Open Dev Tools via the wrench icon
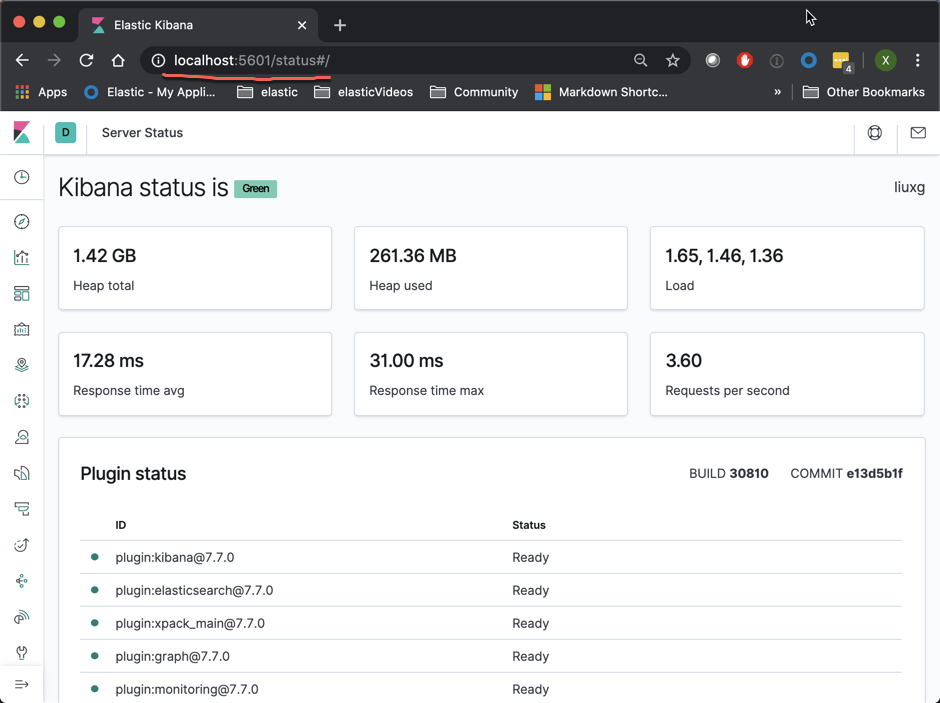This screenshot has width=940, height=703. coord(21,652)
